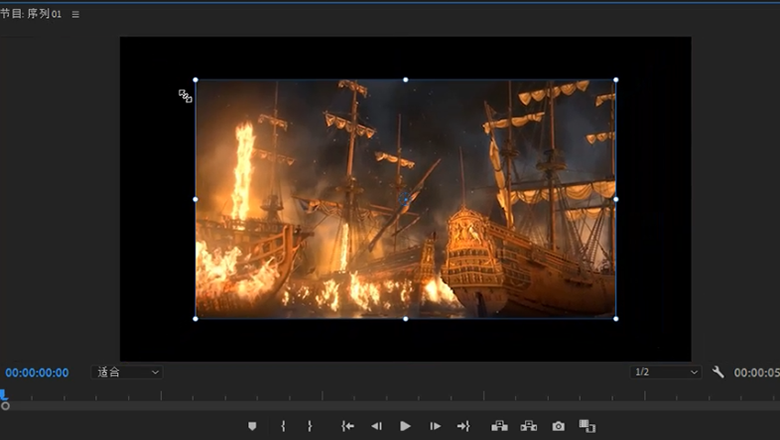Click the blue playhead marker on ruler
Screen dimensions: 780x440
click(x=3, y=395)
